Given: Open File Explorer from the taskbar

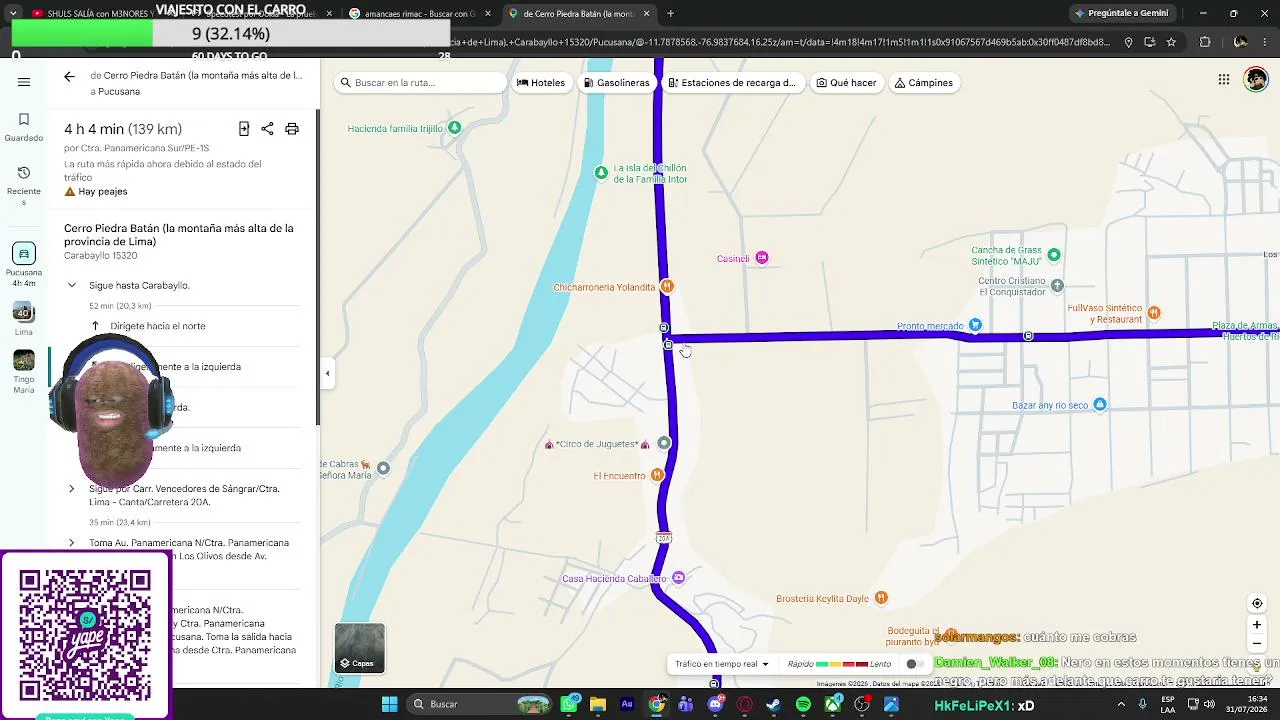Looking at the screenshot, I should point(598,704).
